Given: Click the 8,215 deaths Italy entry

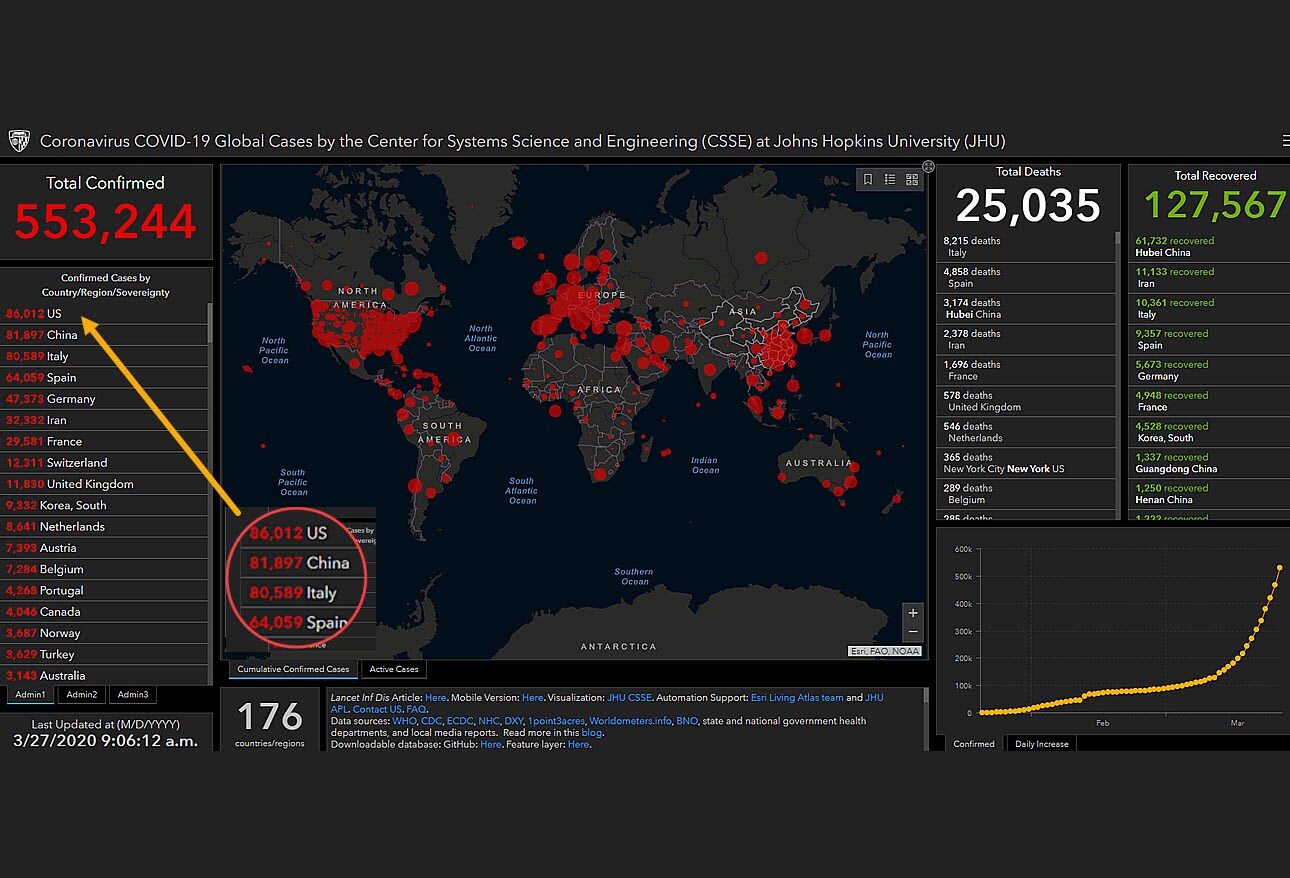Looking at the screenshot, I should (1027, 247).
